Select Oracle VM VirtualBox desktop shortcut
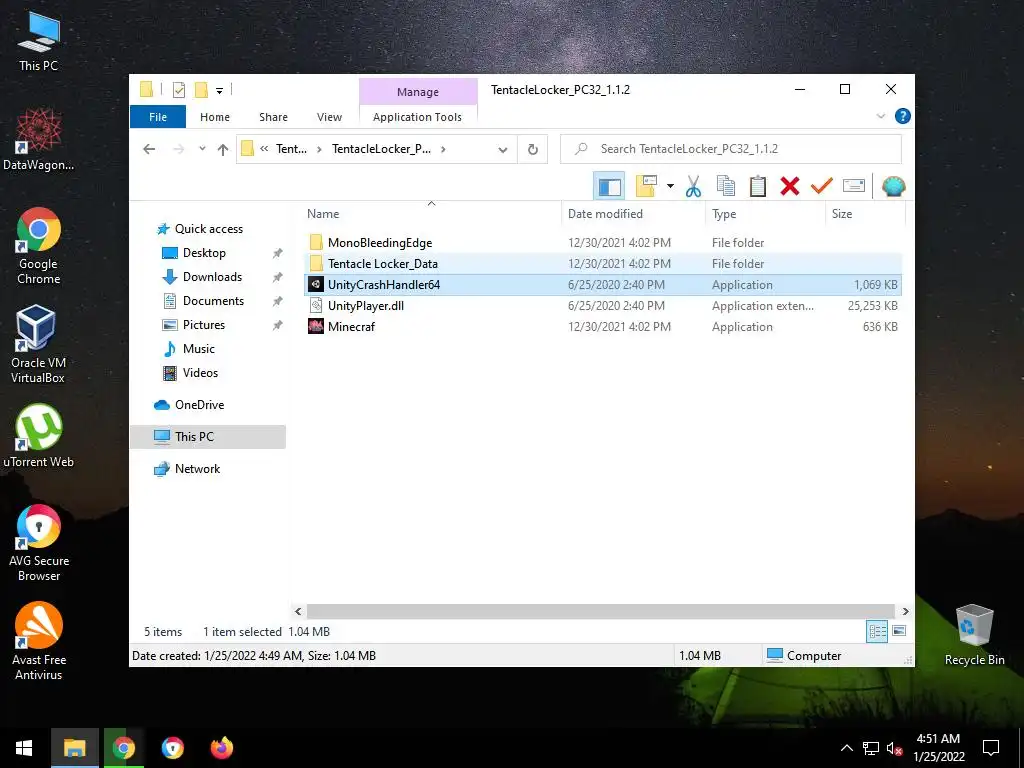1024x768 pixels. click(38, 344)
